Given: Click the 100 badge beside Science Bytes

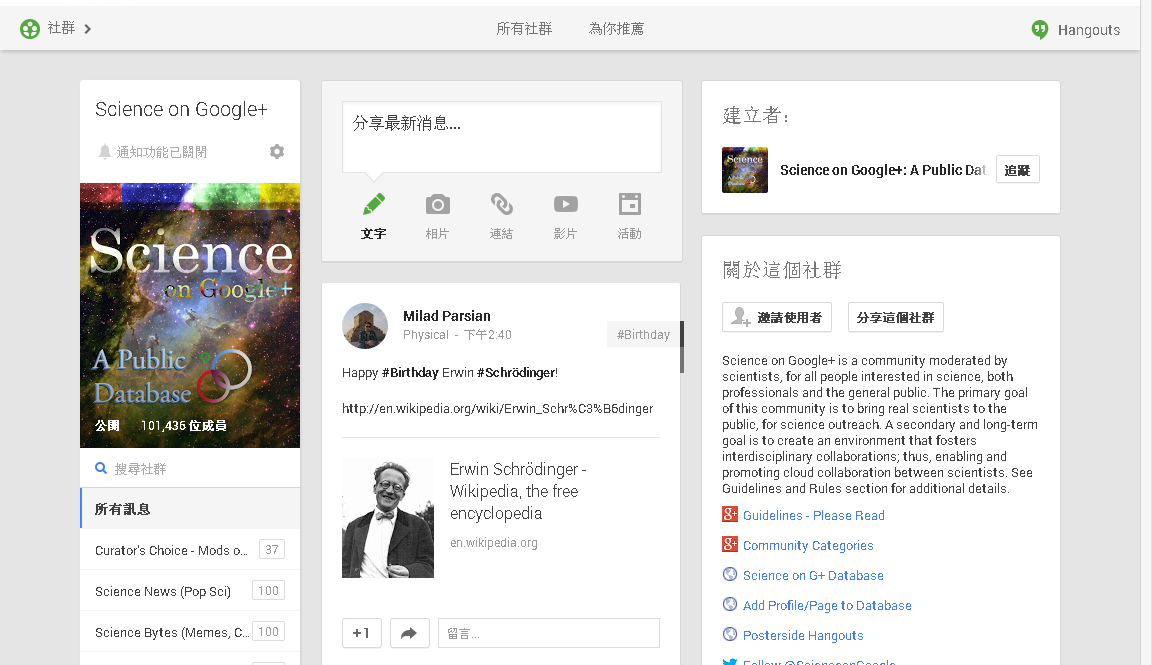Looking at the screenshot, I should tap(268, 632).
